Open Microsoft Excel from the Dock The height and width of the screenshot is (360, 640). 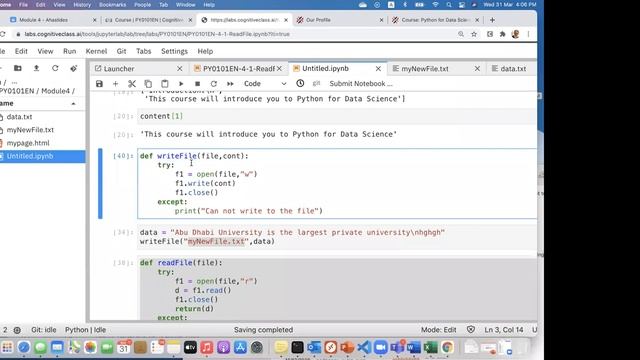430,347
